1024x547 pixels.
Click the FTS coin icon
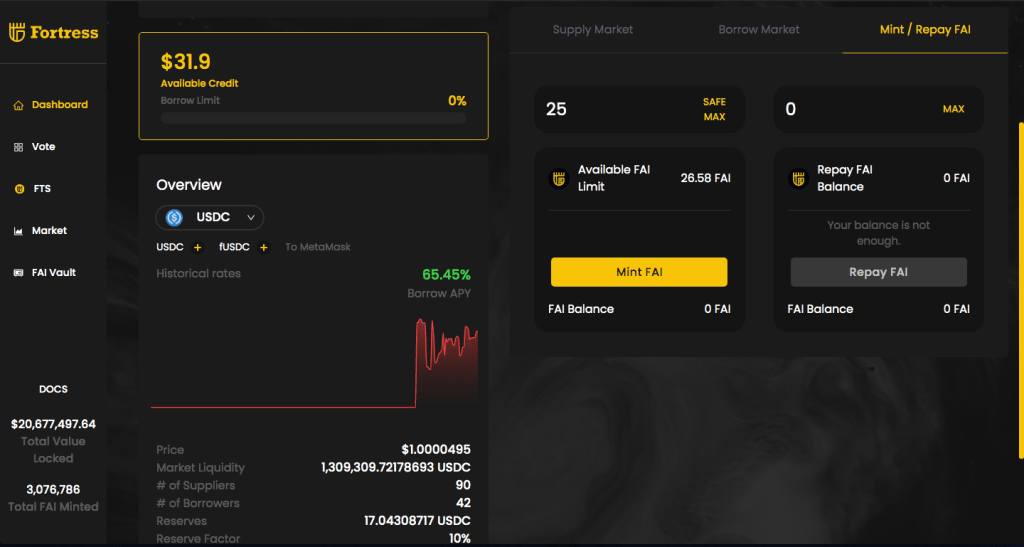tap(19, 189)
